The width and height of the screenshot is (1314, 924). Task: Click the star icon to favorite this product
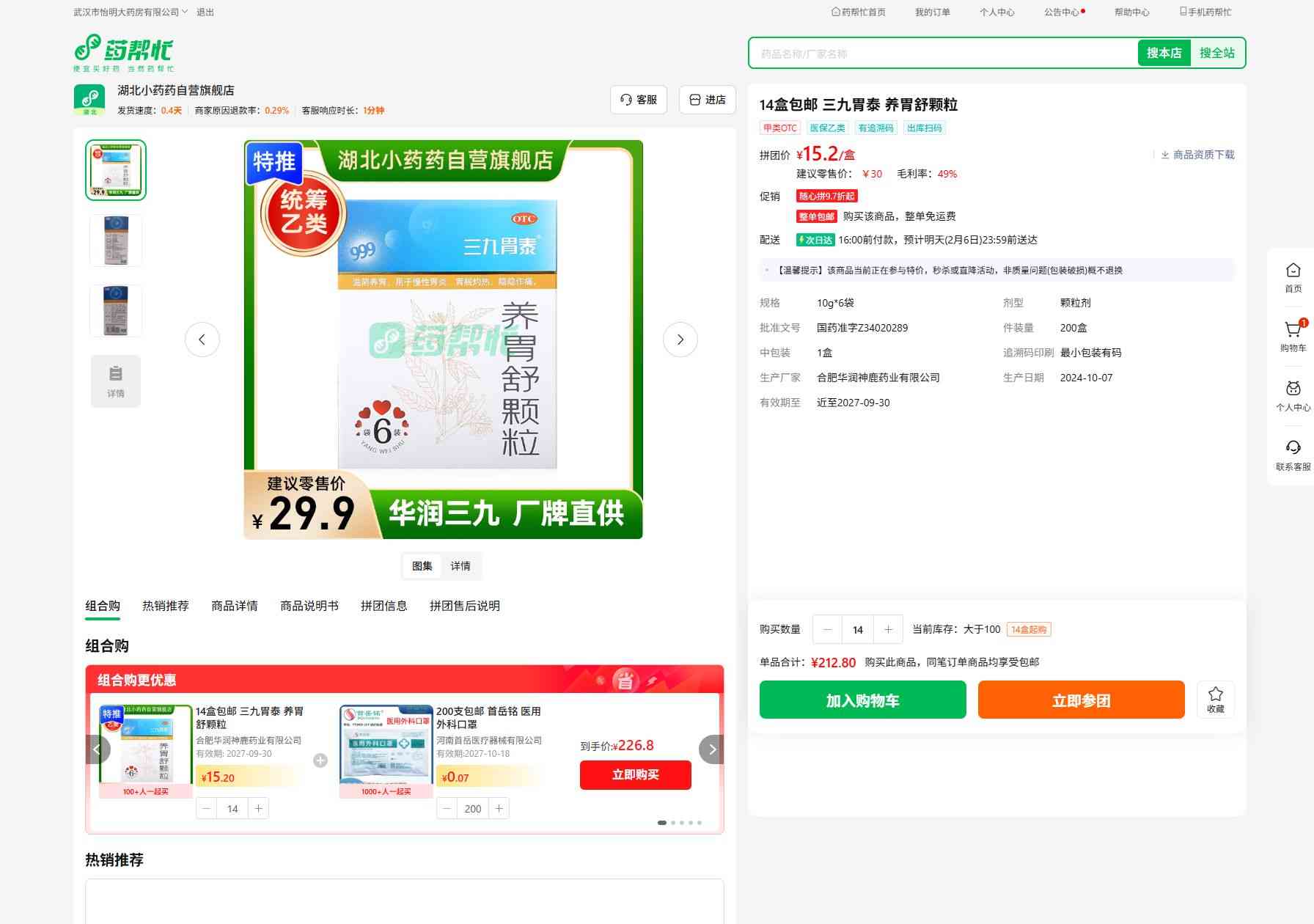click(x=1215, y=699)
